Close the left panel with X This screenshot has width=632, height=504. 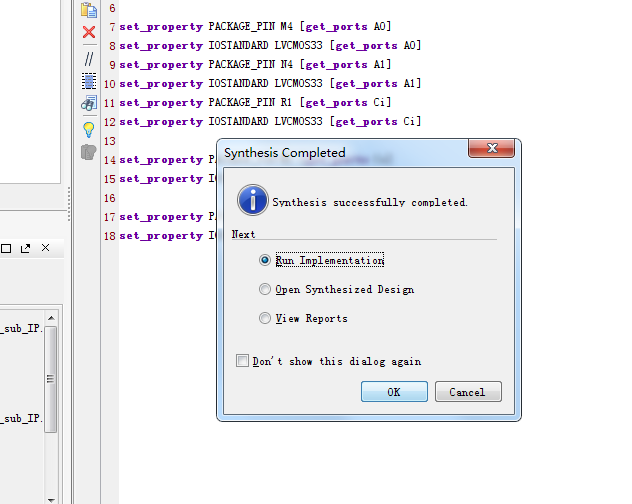(45, 248)
